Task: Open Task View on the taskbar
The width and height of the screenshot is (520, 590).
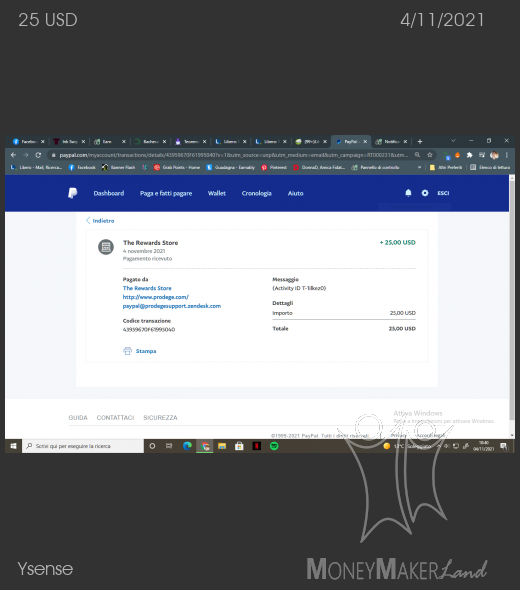Action: pos(169,446)
